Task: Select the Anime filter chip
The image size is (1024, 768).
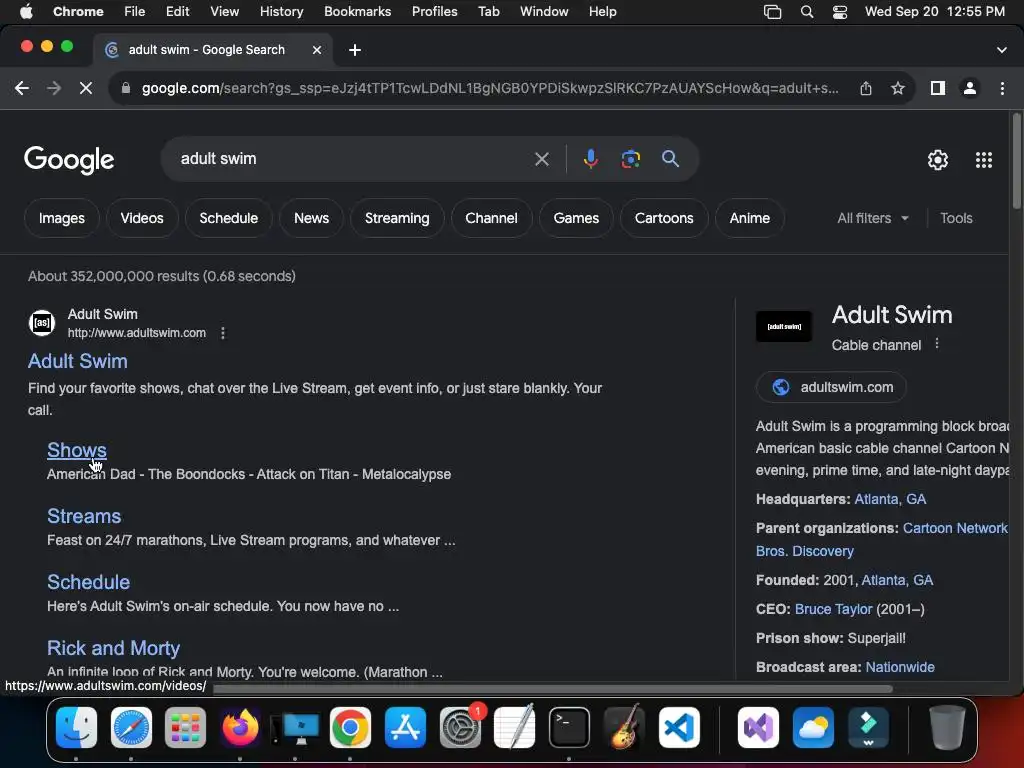Action: coord(750,218)
